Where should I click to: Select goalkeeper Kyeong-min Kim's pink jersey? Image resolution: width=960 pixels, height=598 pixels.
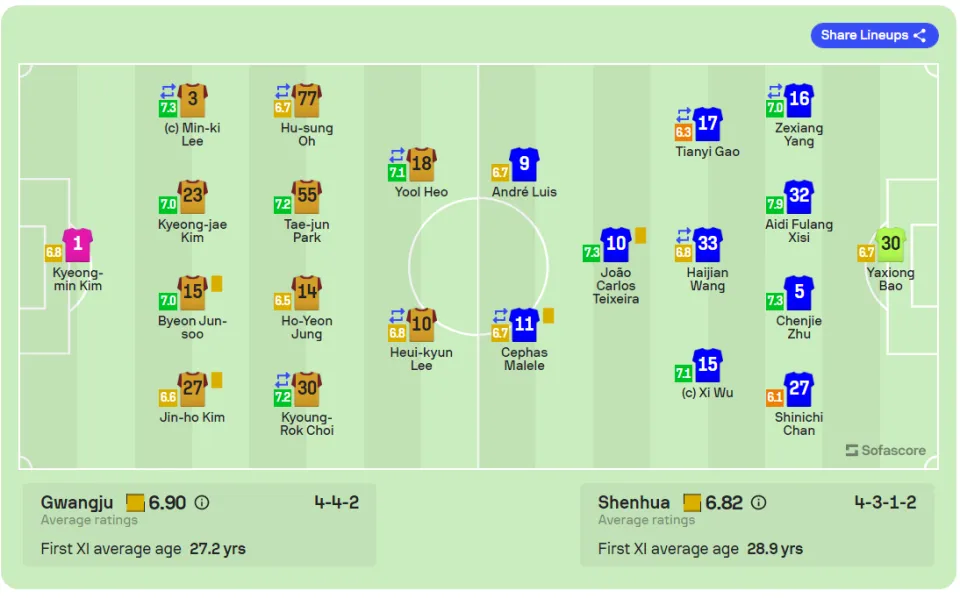[x=78, y=245]
